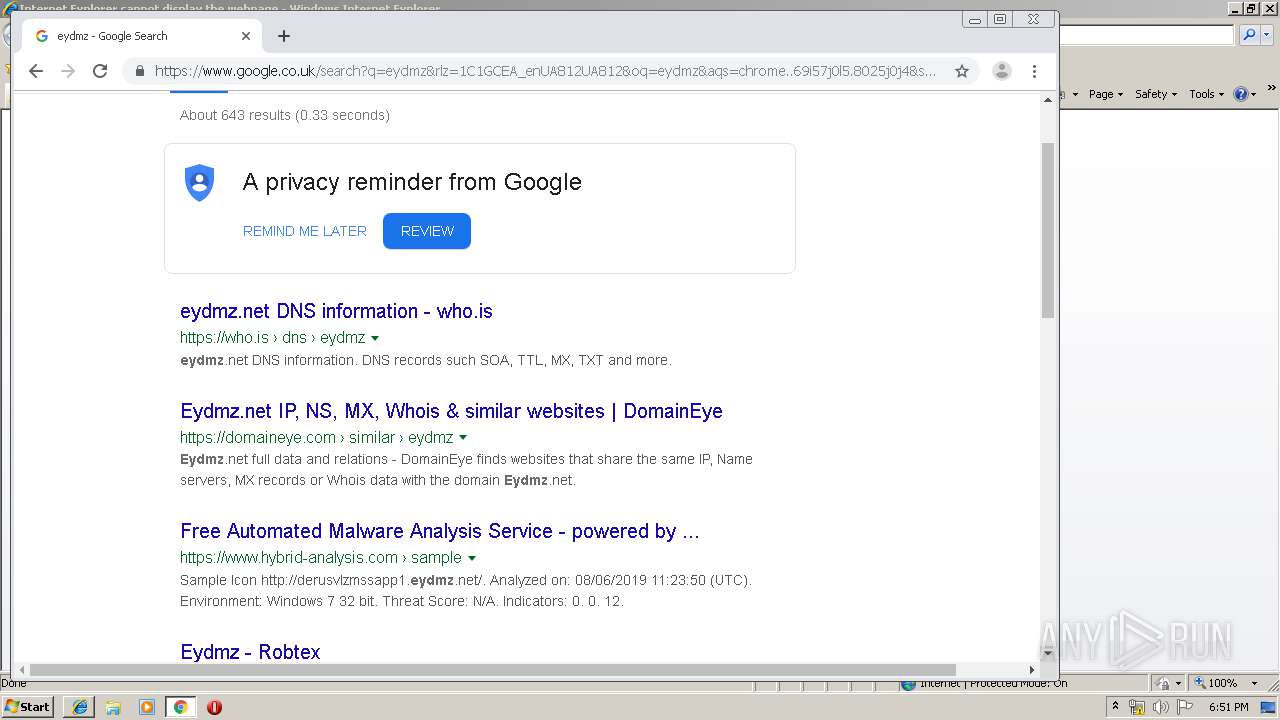Click the 'About 643 results' text

point(285,115)
